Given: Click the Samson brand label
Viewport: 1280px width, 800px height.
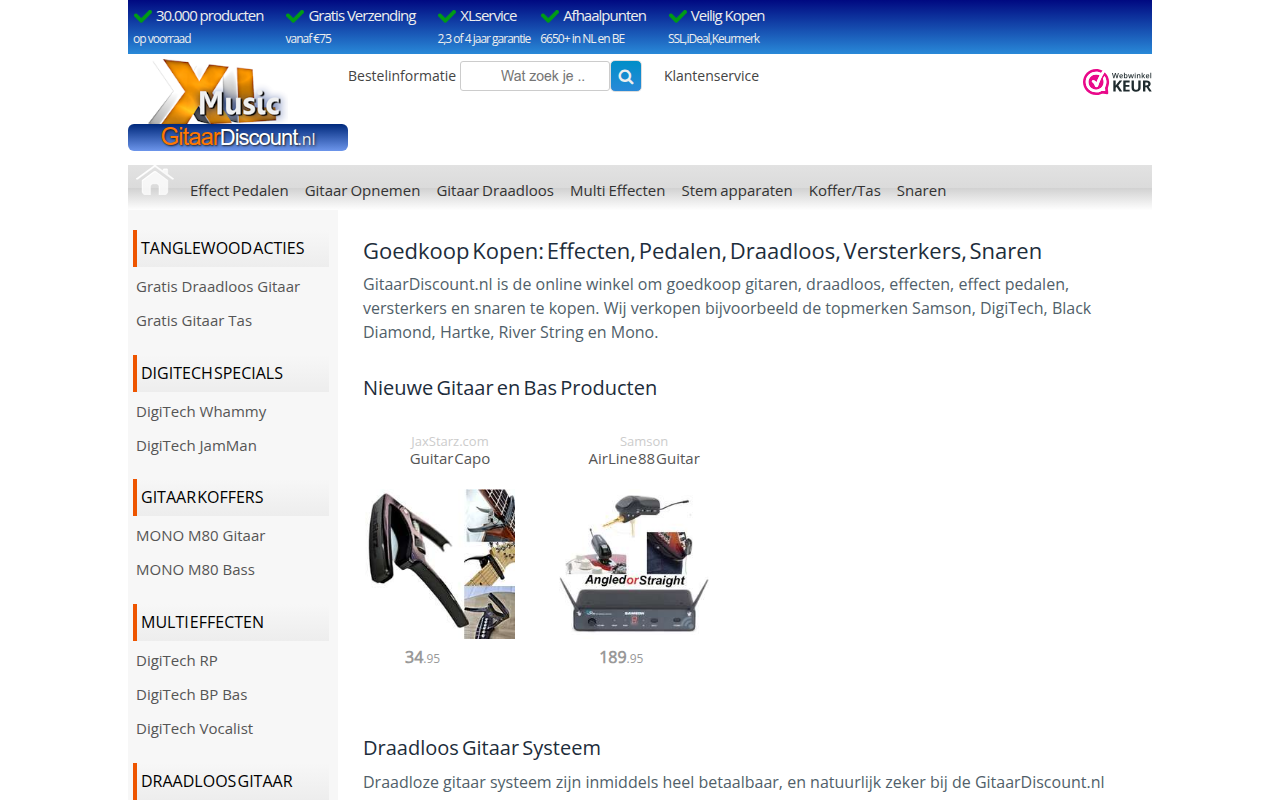Looking at the screenshot, I should 644,441.
